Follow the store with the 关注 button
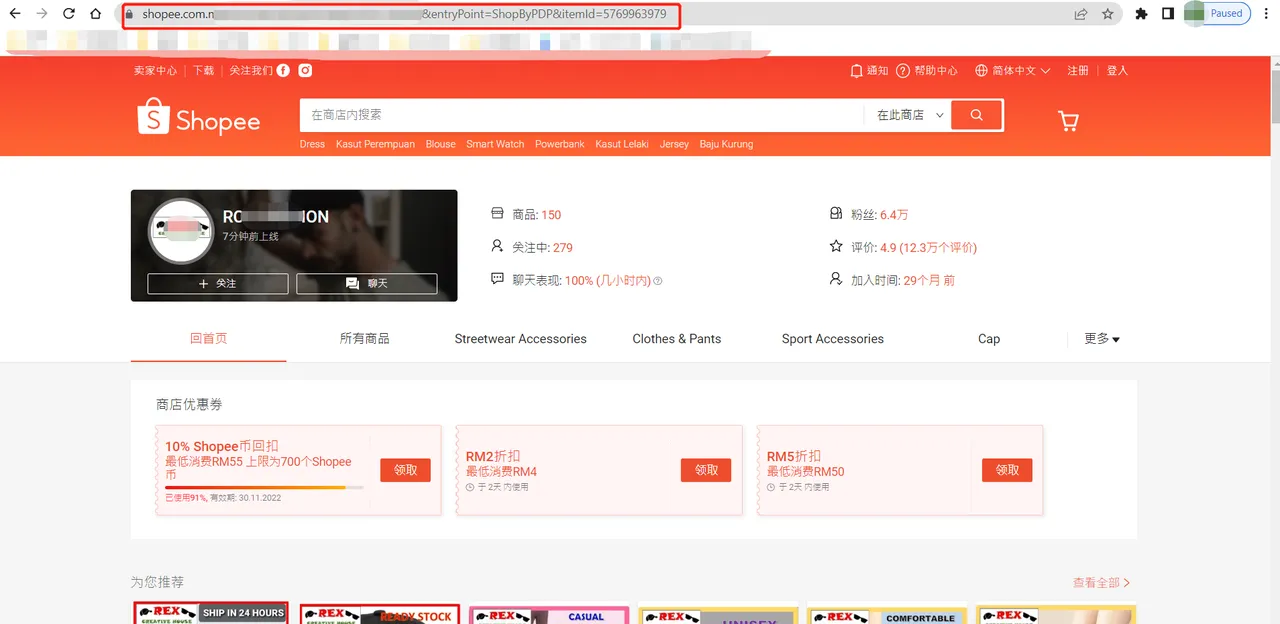Screen dimensions: 1280x624 217,284
